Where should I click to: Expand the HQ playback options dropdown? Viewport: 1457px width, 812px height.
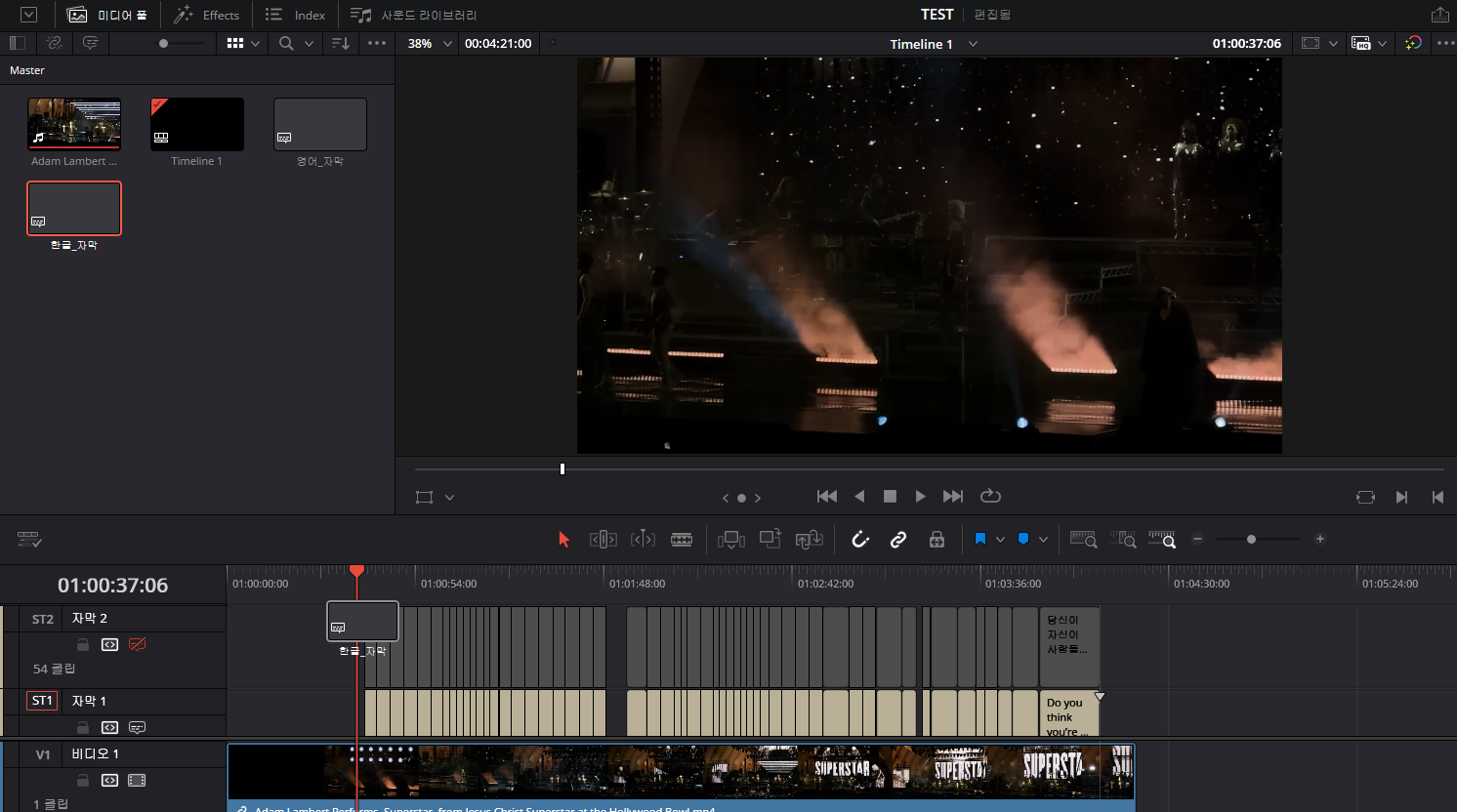click(1382, 44)
